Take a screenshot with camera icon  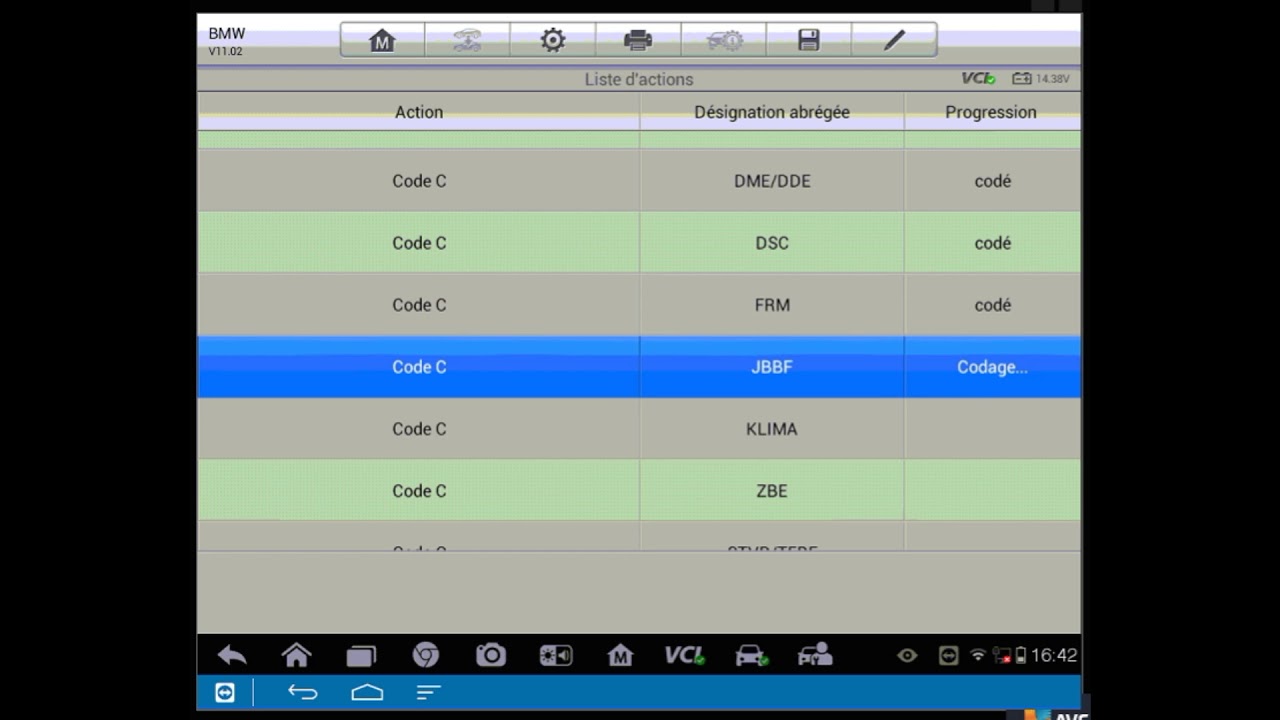point(491,656)
